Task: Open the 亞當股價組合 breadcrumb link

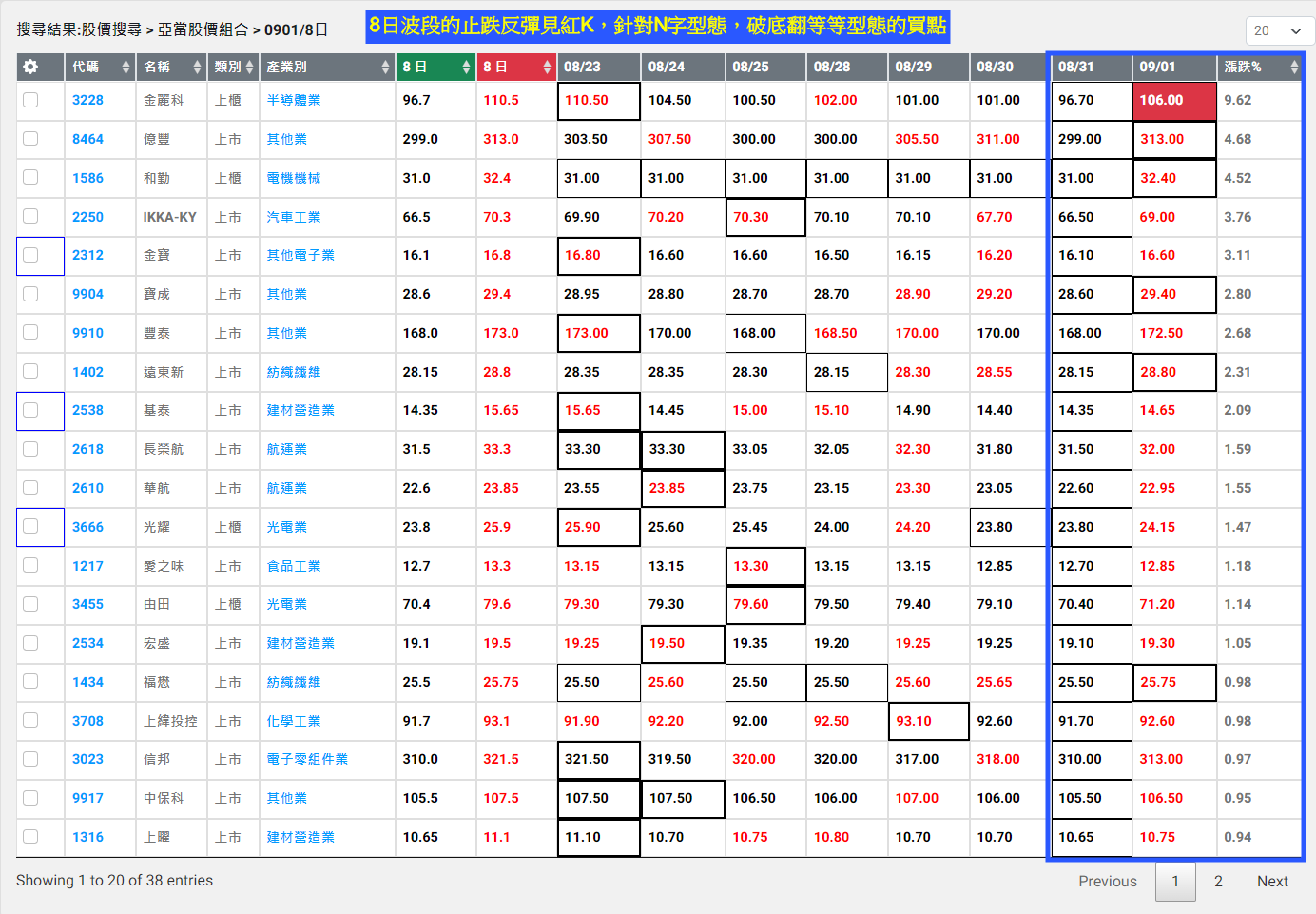Action: click(x=203, y=29)
